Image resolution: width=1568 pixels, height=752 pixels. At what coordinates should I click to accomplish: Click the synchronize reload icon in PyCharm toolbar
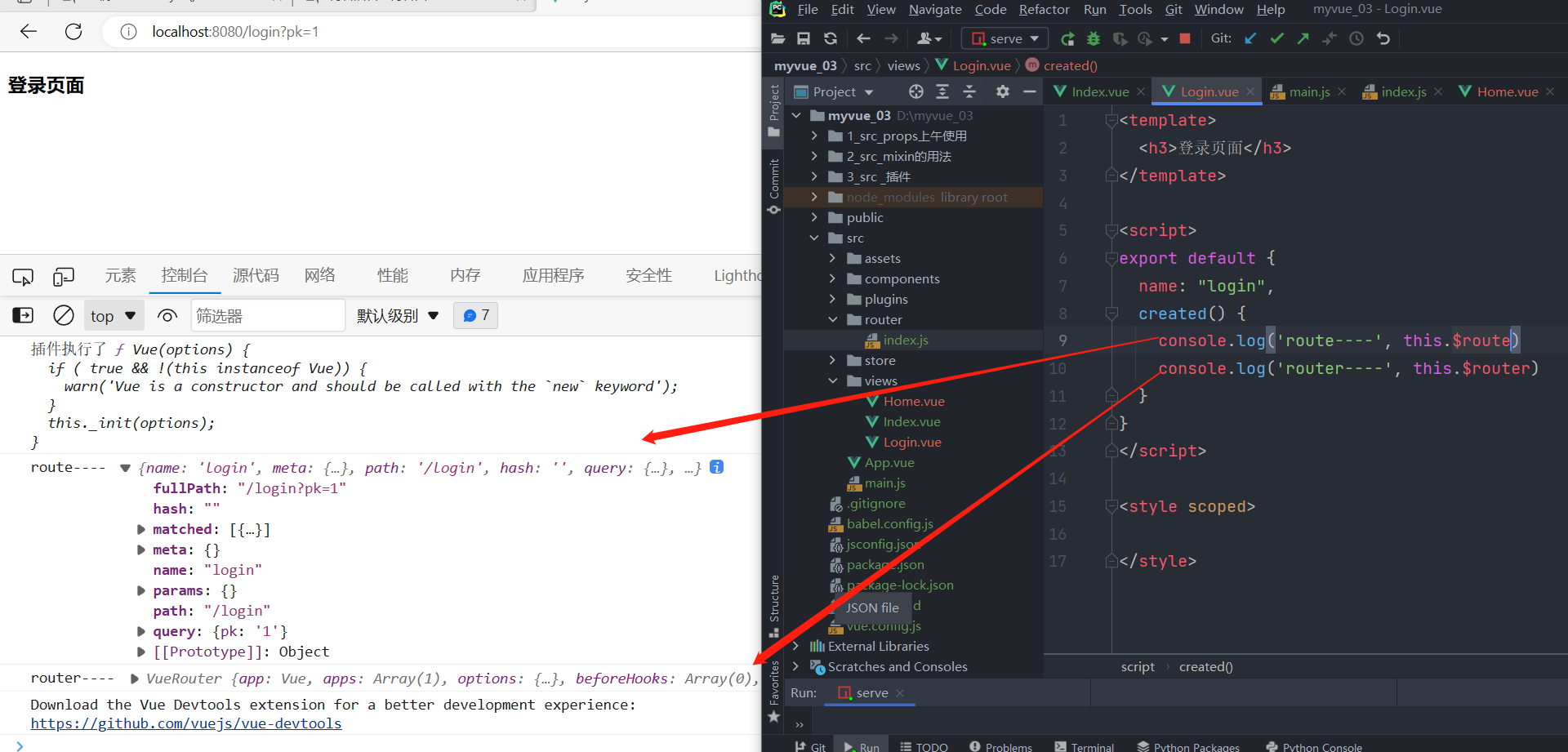pos(831,38)
